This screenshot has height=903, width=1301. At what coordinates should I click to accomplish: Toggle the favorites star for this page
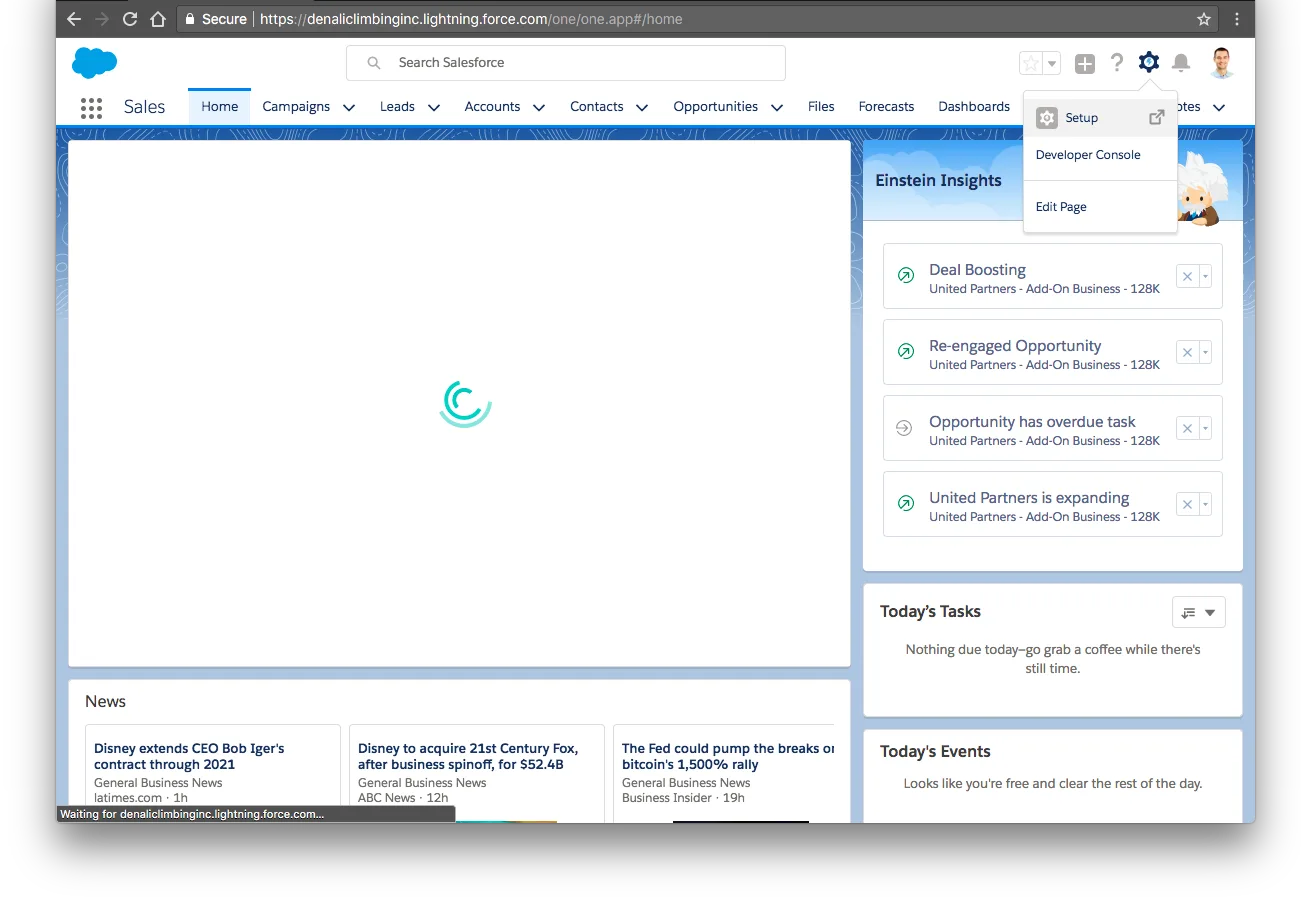1029,62
